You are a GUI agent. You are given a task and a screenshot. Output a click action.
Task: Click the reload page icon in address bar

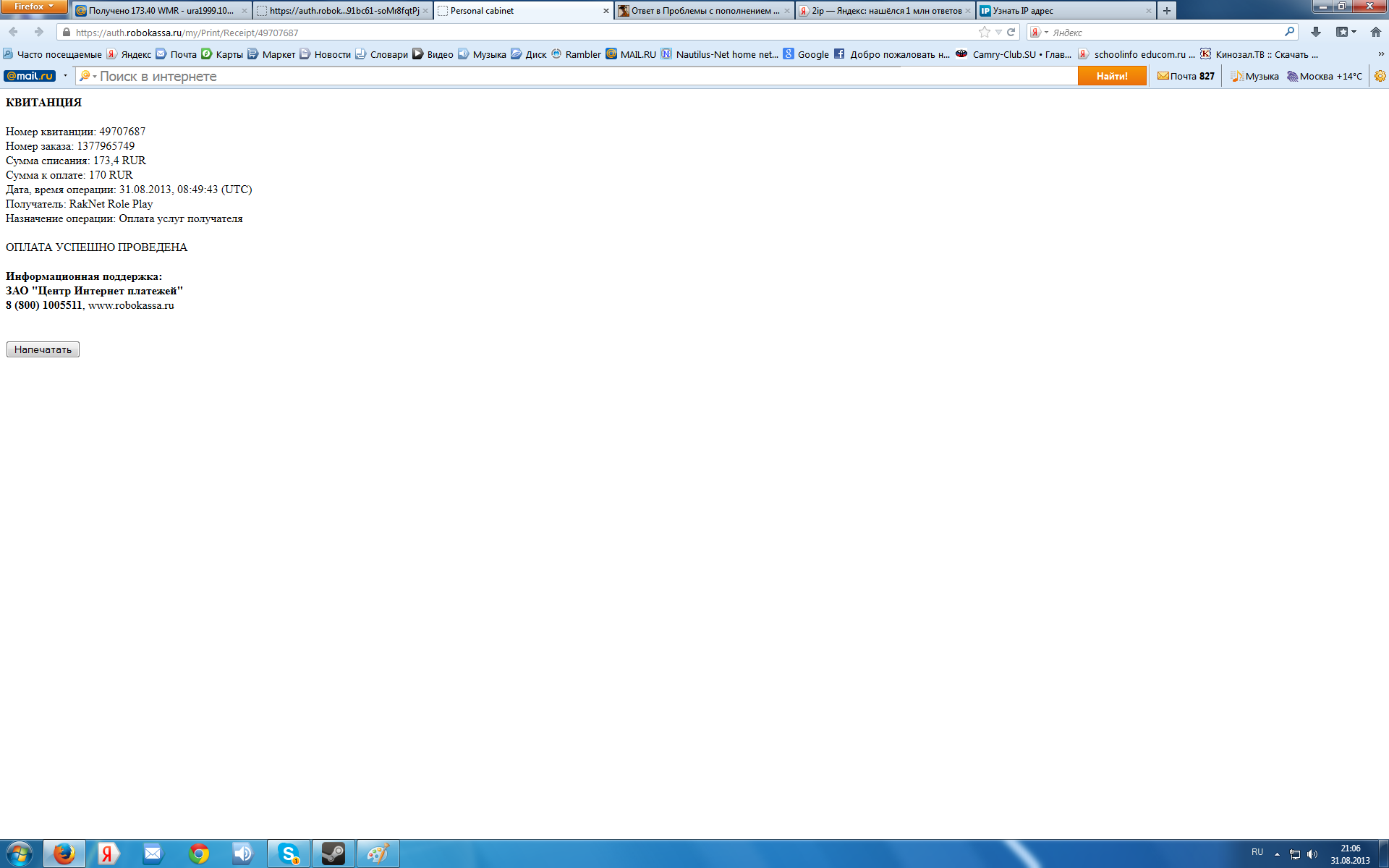coord(1011,32)
